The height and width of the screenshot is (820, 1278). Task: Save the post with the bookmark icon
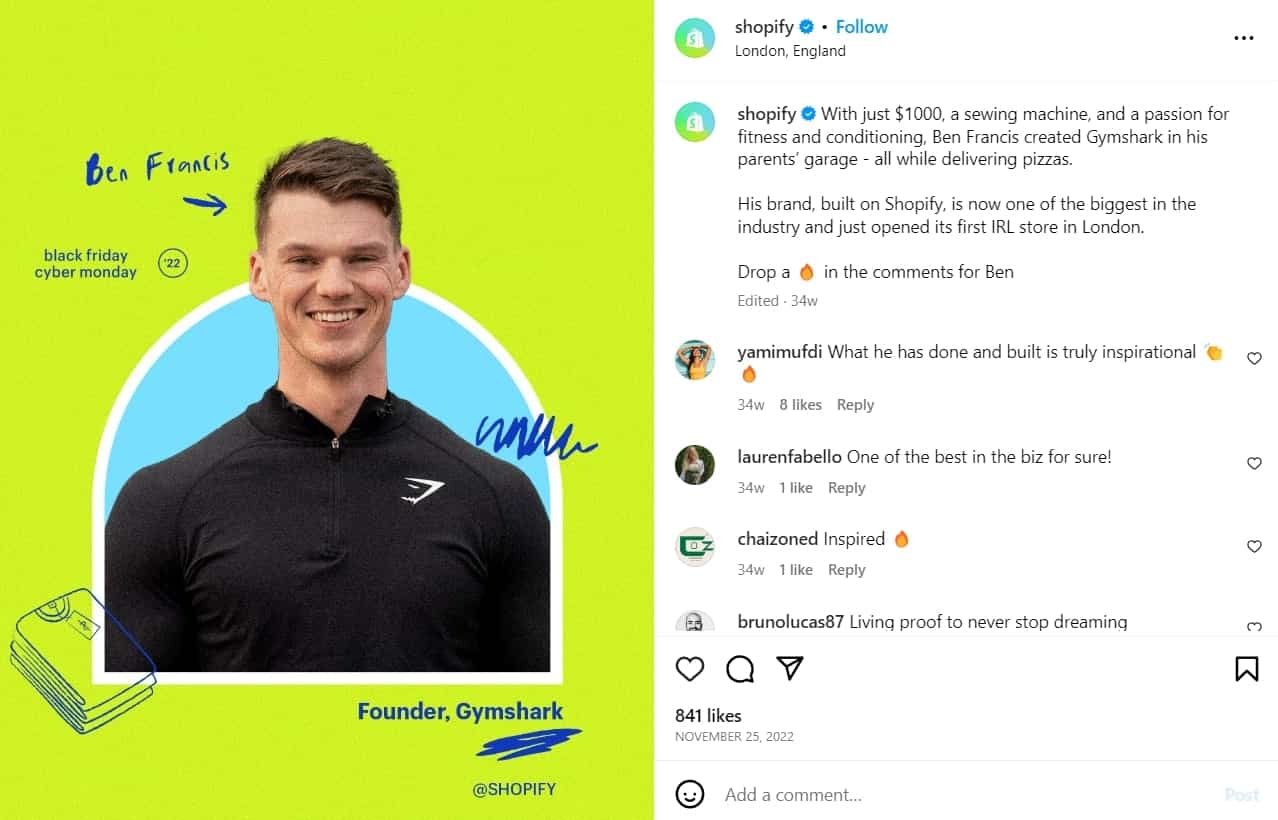1246,669
